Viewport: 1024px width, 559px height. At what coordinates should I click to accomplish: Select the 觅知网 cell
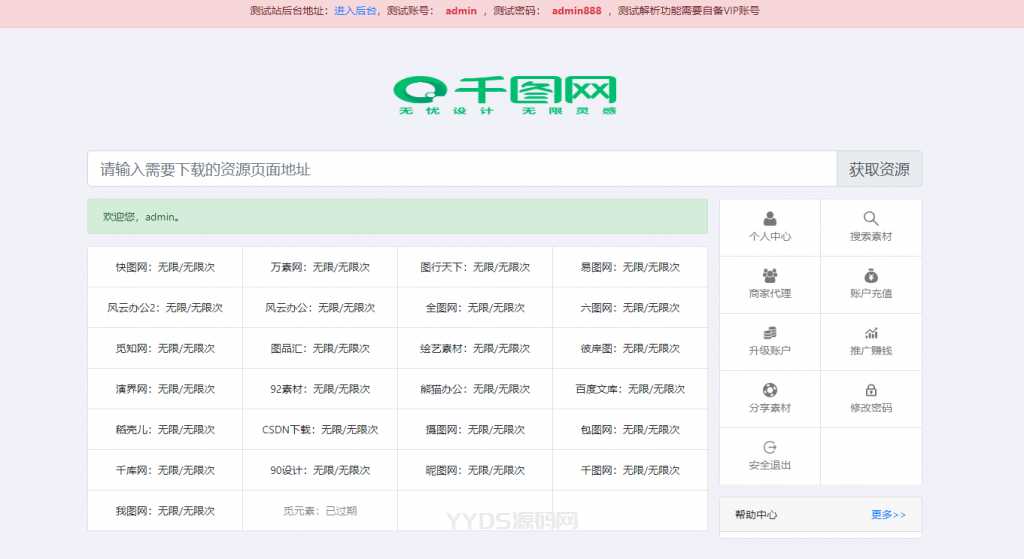165,349
